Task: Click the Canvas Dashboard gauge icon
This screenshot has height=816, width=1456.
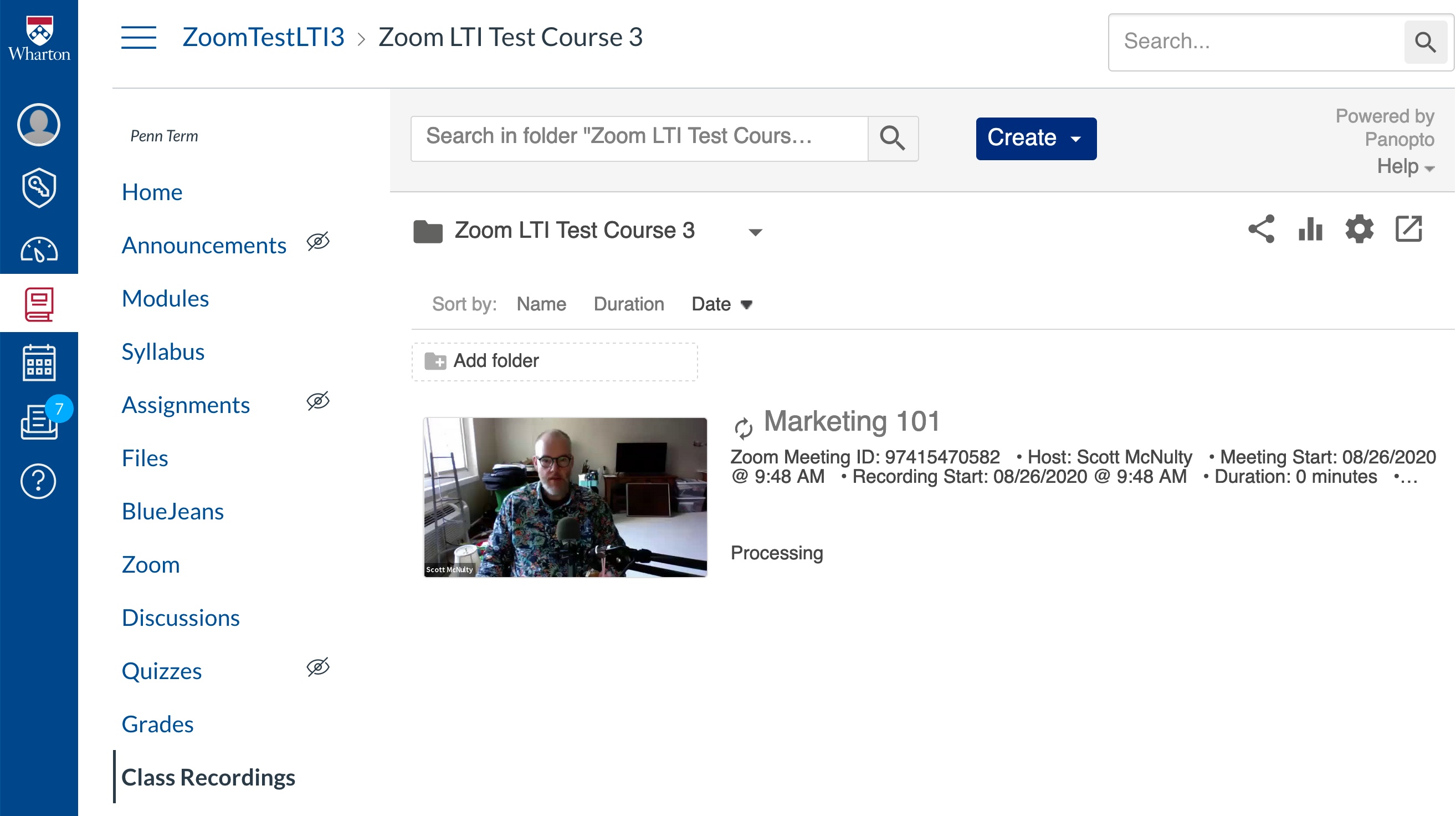Action: tap(38, 249)
